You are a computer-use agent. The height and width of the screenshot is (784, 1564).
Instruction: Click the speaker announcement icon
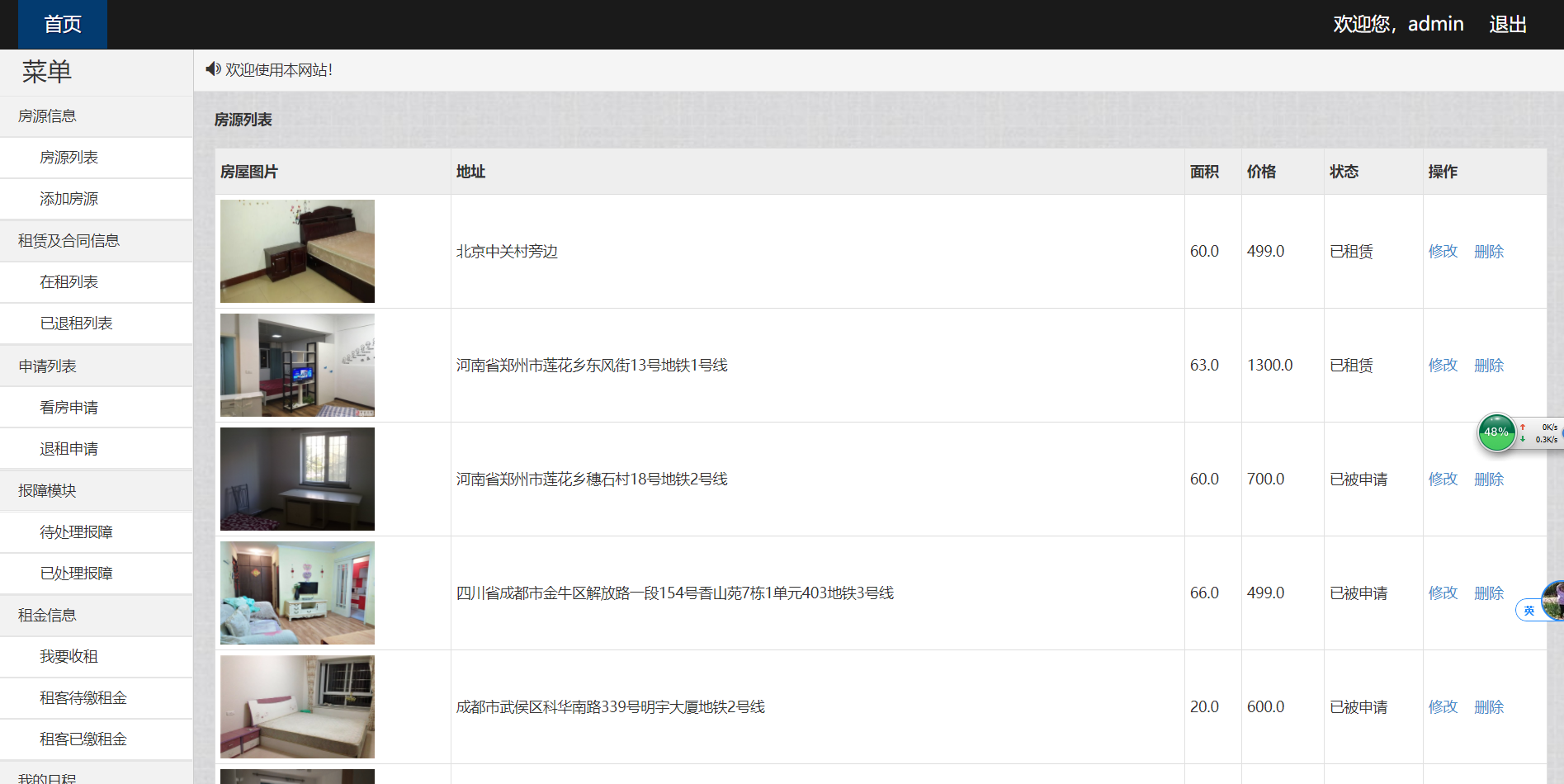click(x=213, y=69)
